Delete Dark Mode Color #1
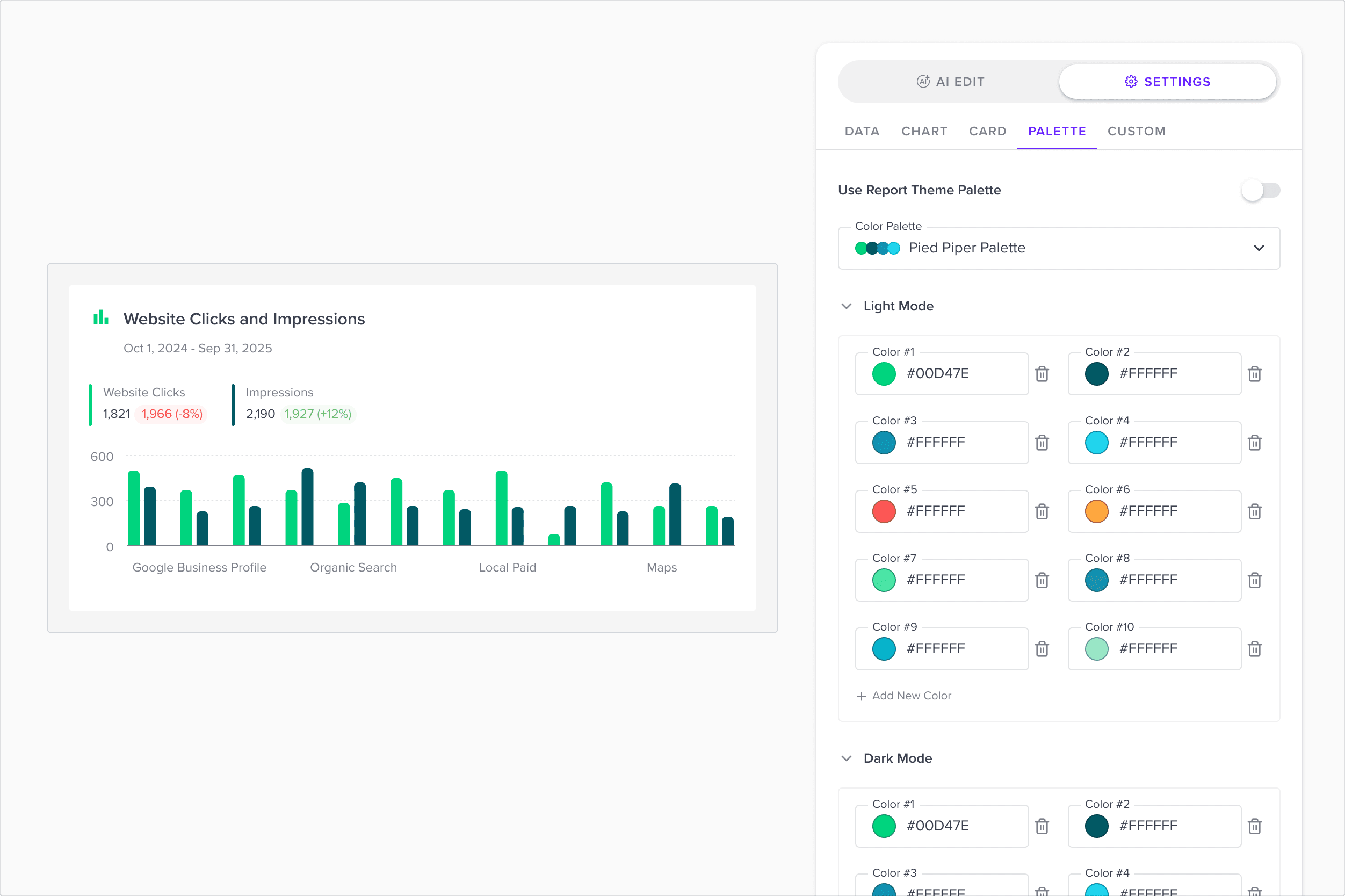The width and height of the screenshot is (1345, 896). [1042, 826]
